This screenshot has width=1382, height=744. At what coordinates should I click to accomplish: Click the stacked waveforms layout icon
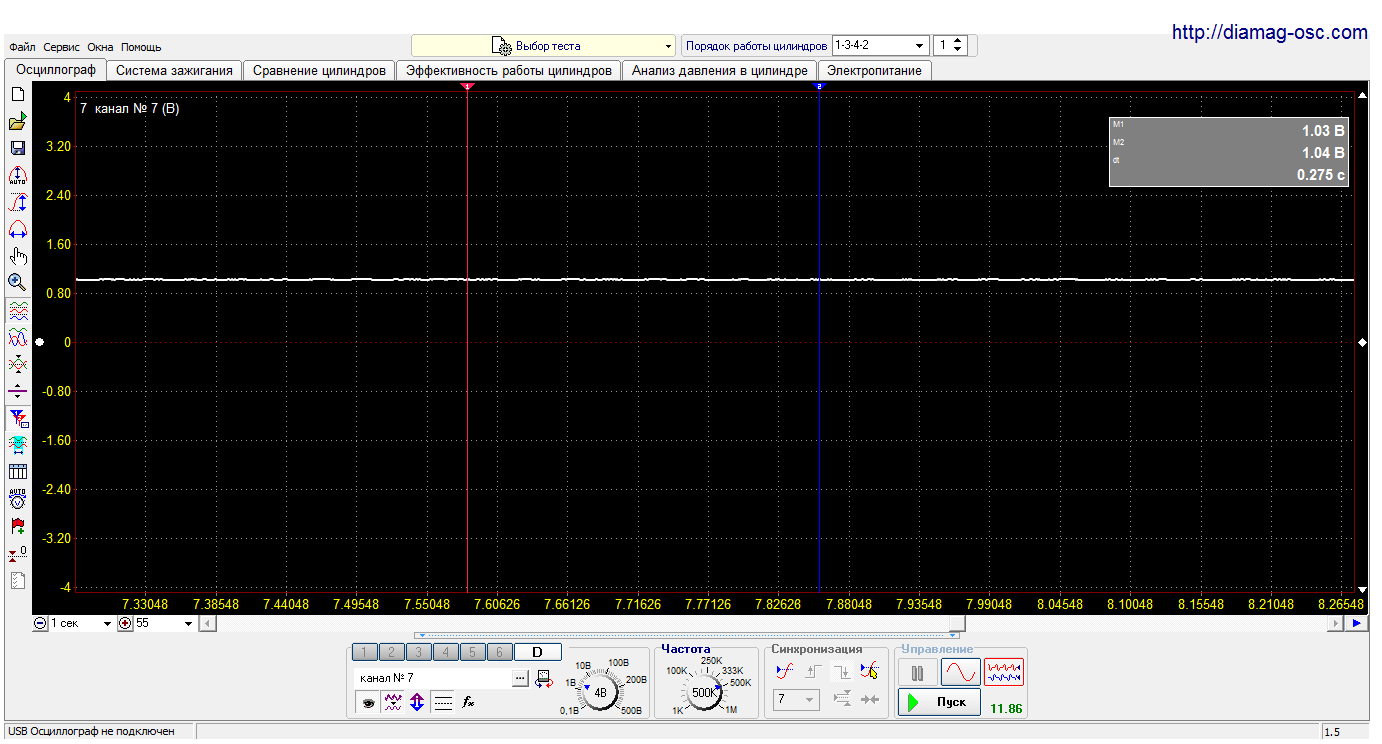17,311
